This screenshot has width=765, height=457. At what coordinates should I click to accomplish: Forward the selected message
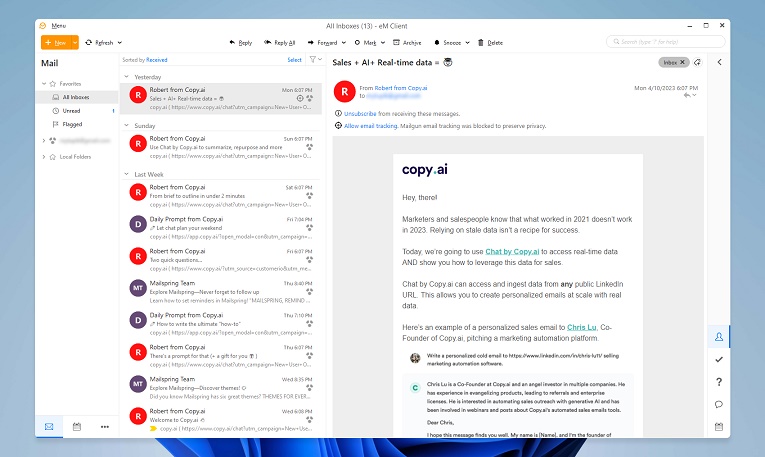click(322, 42)
